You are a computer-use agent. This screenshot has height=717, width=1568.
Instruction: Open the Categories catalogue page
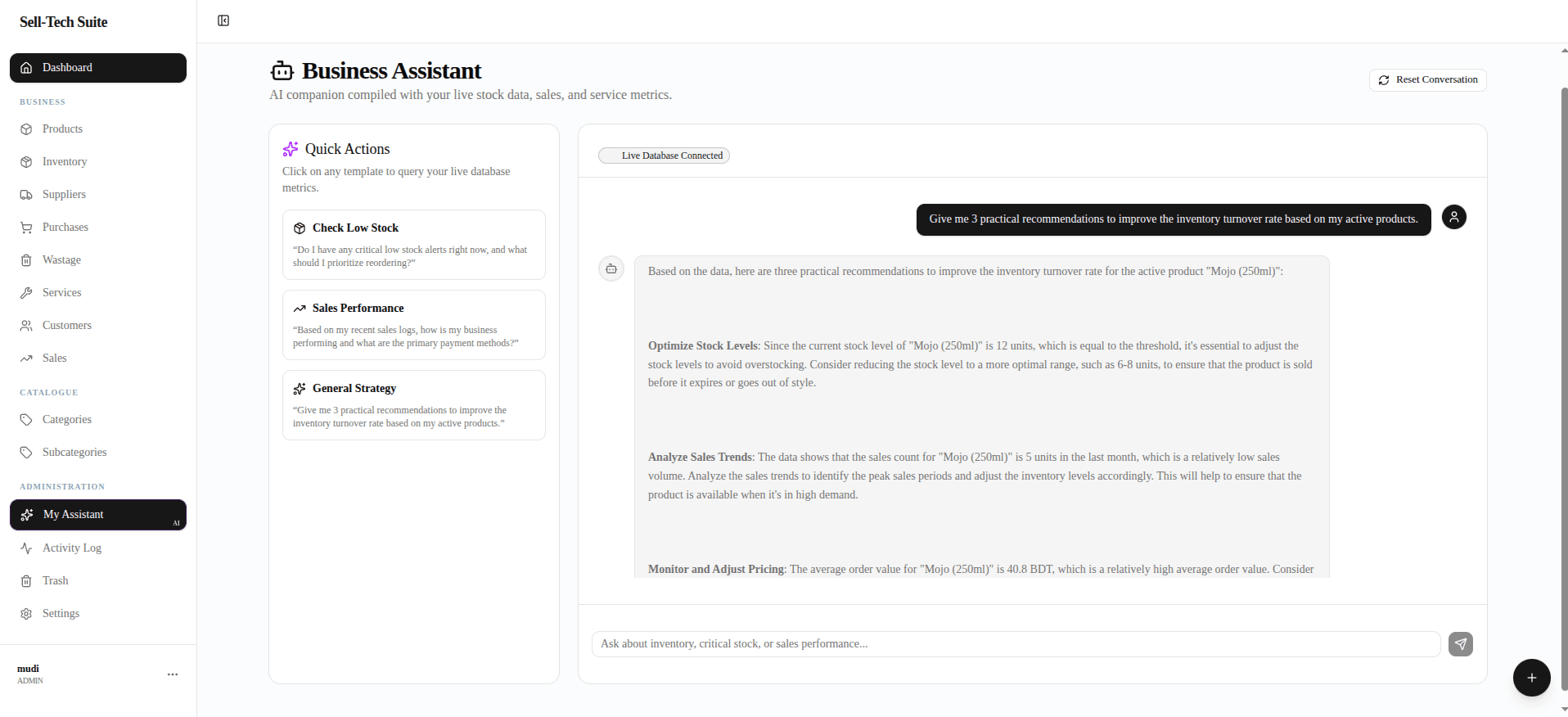(x=98, y=420)
